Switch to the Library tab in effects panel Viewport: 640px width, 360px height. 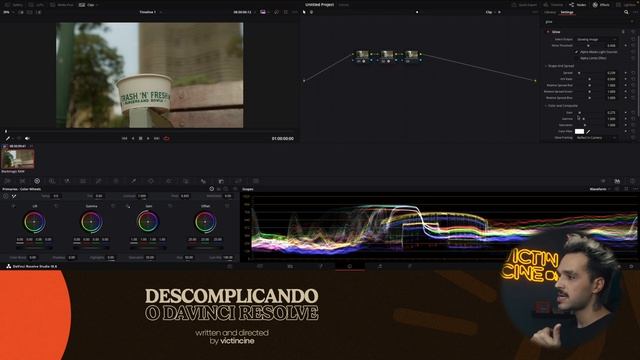(x=550, y=12)
